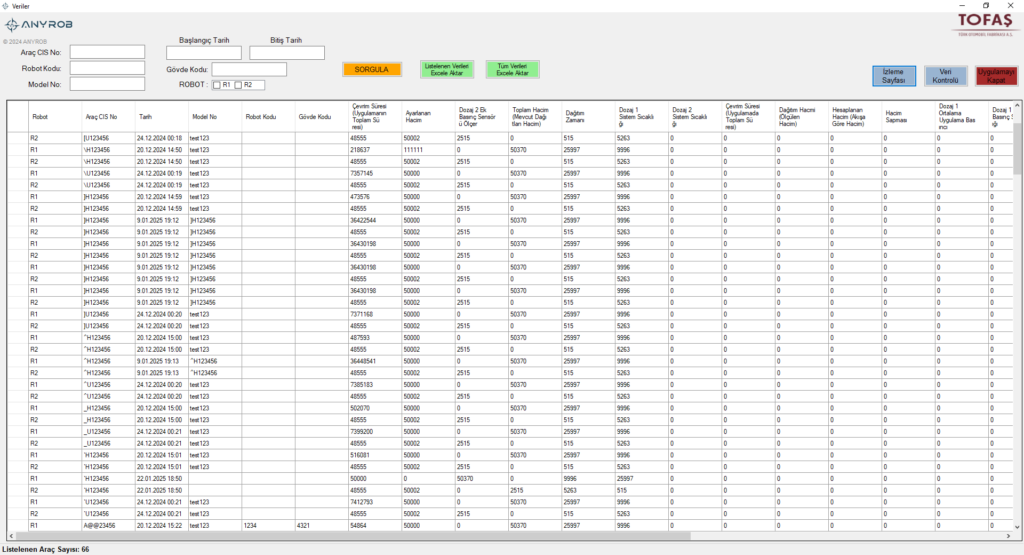Focus the Araç CIS No input field
Image resolution: width=1024 pixels, height=555 pixels.
pos(108,53)
